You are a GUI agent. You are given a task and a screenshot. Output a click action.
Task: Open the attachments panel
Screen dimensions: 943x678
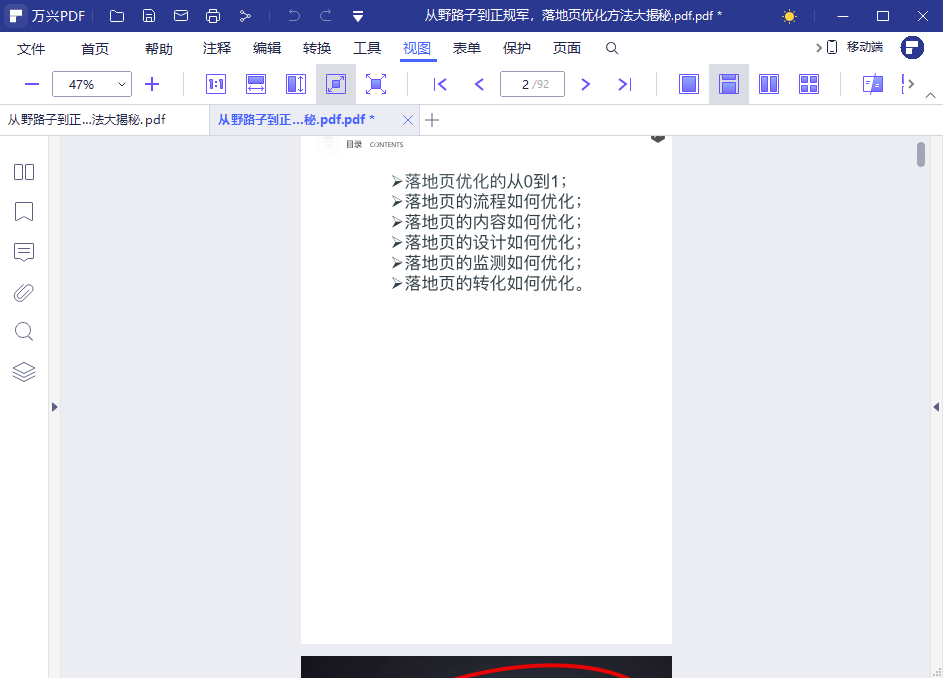(x=24, y=292)
